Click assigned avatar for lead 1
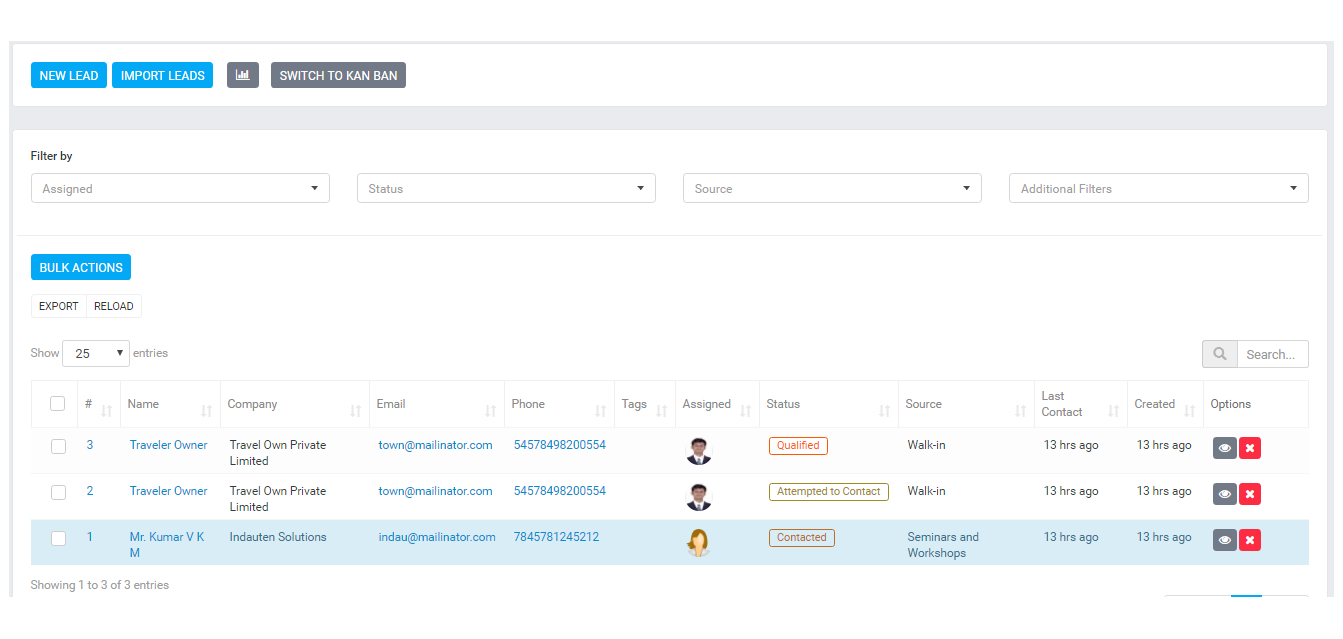Screen dimensions: 1343x639 (698, 542)
